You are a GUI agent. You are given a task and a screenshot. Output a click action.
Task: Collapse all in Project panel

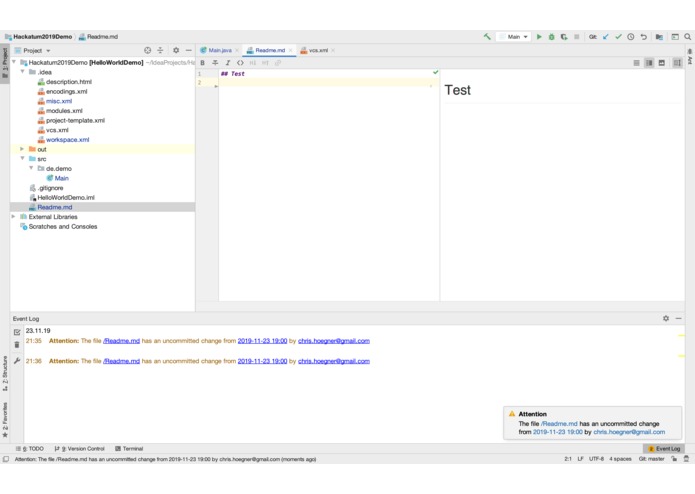click(x=160, y=51)
